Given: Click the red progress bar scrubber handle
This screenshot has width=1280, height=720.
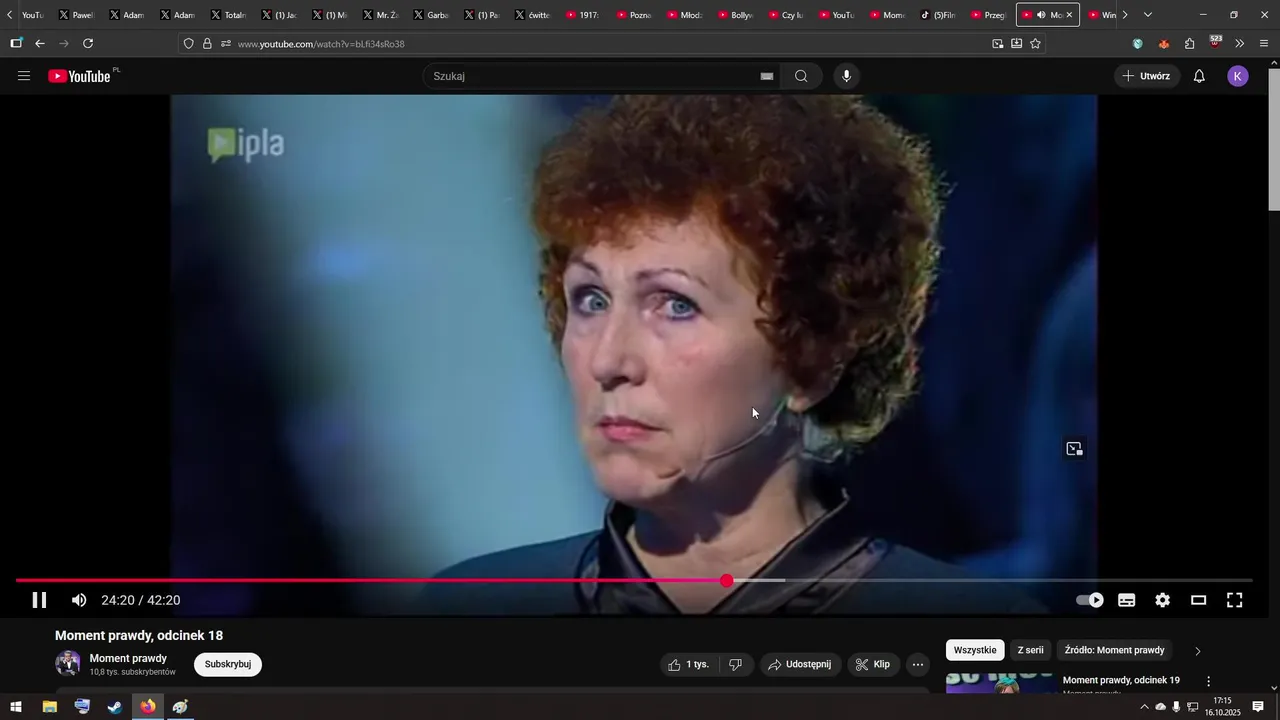Looking at the screenshot, I should point(727,581).
